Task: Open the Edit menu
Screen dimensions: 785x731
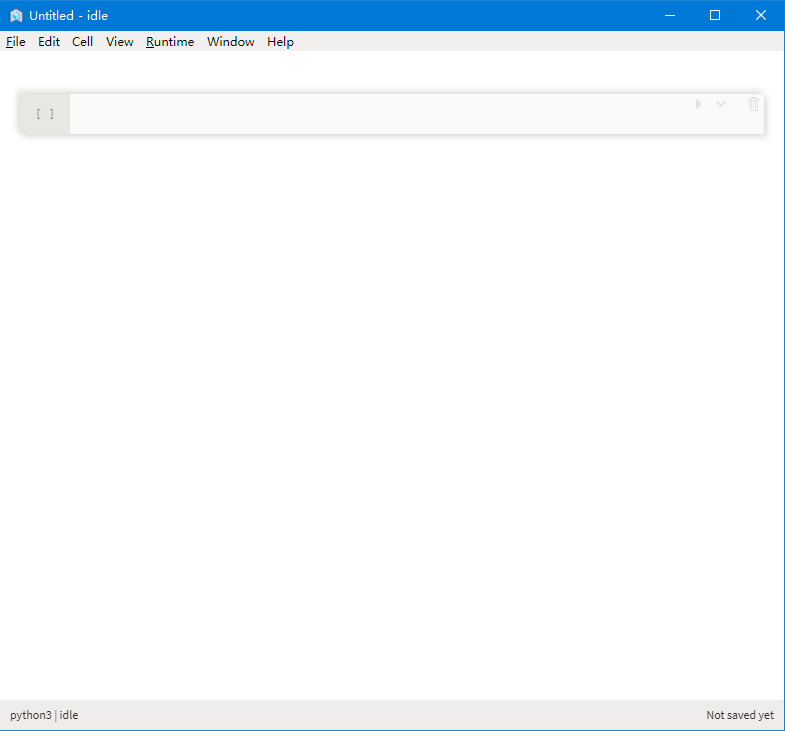Action: [x=49, y=42]
